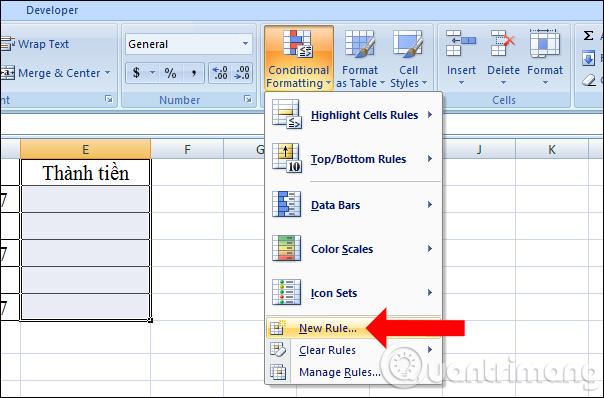Viewport: 604px width, 398px height.
Task: Apply Accounting dollar format
Action: point(136,73)
